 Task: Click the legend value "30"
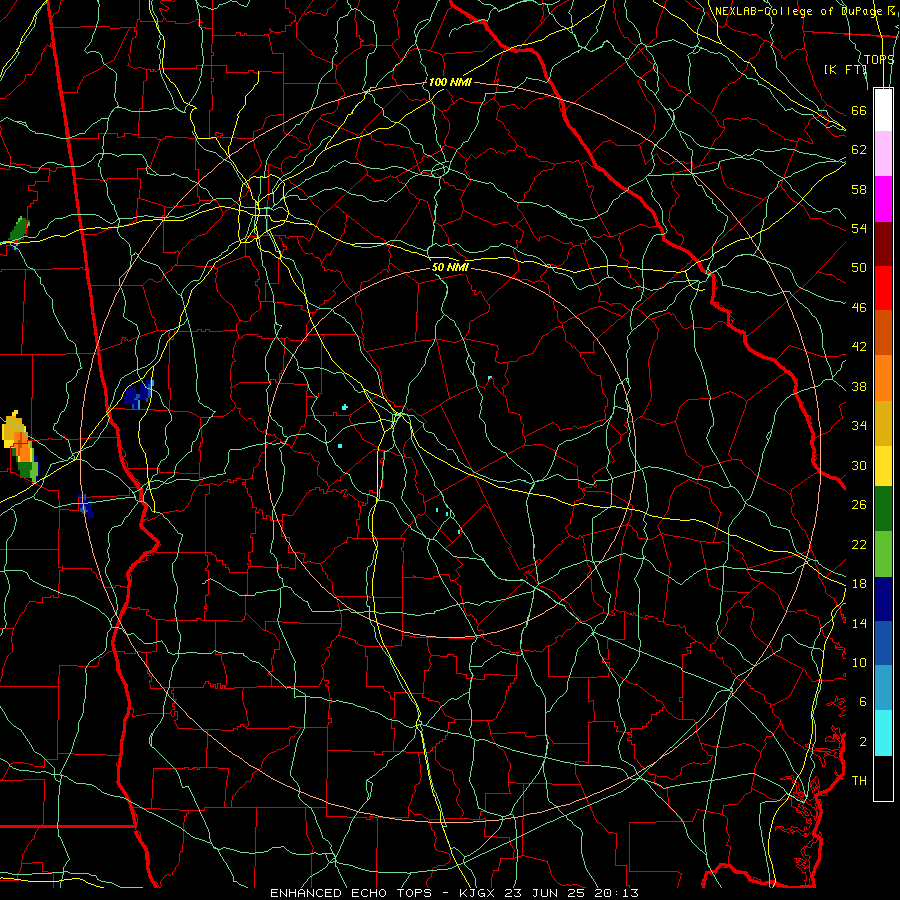859,465
